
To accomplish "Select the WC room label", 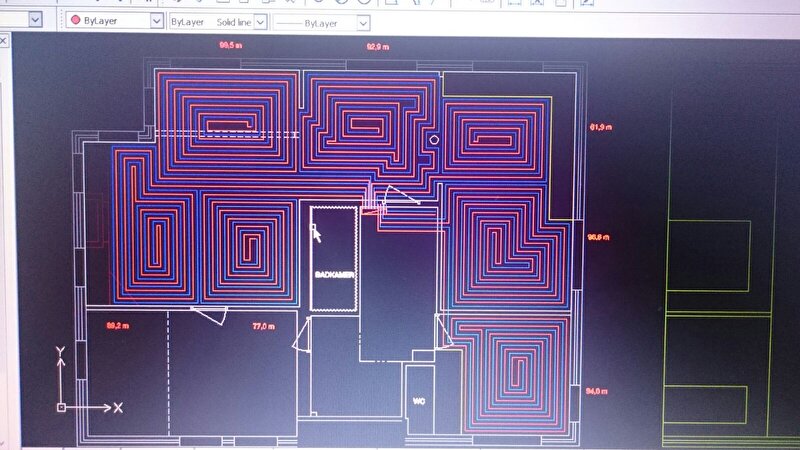I will click(420, 402).
